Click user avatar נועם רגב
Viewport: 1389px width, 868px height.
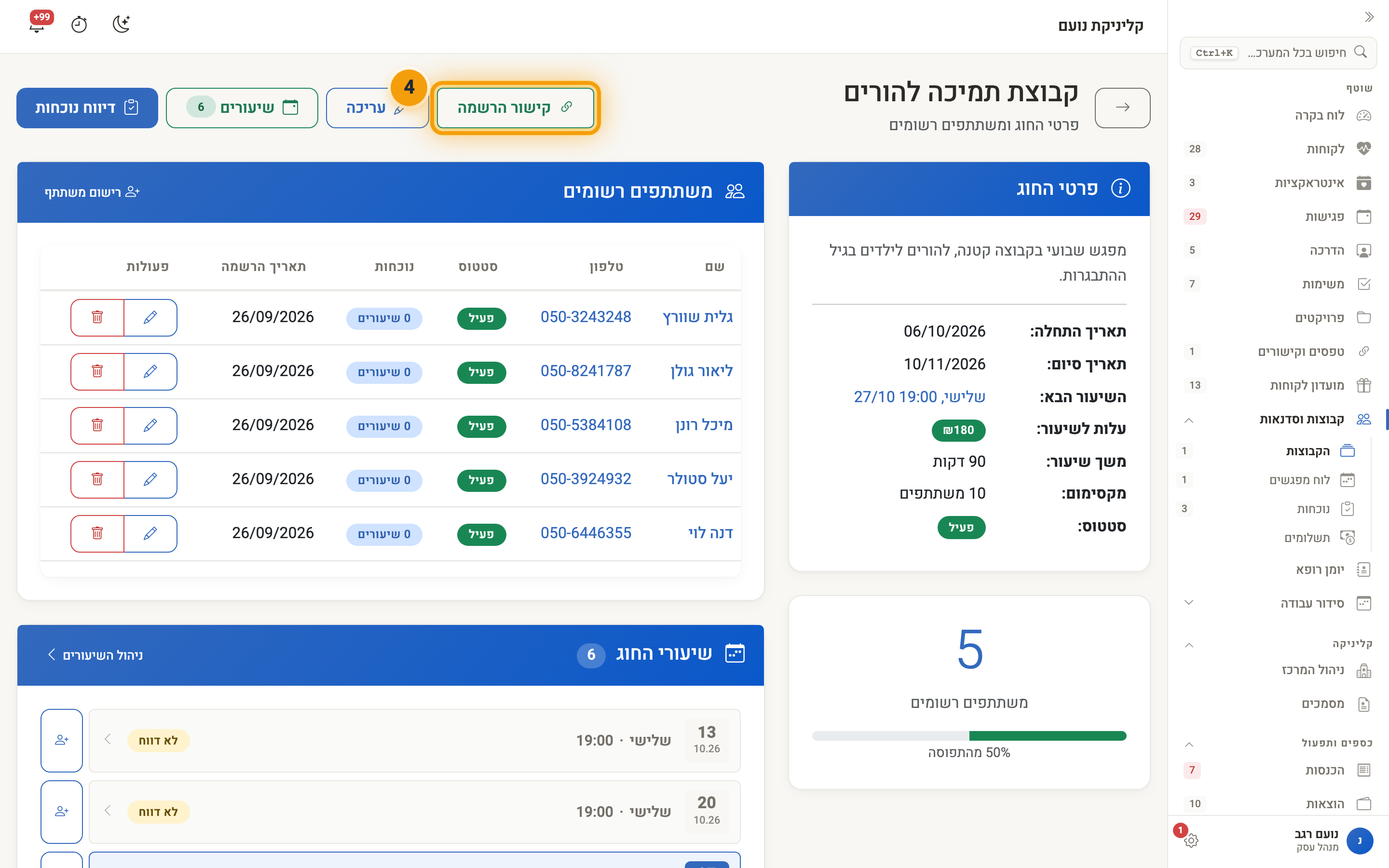coord(1359,841)
